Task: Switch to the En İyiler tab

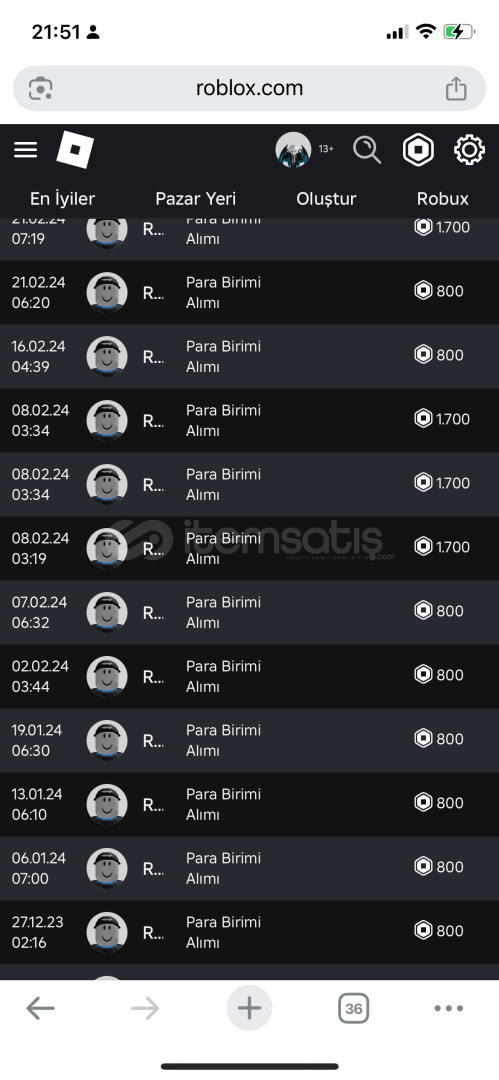Action: [x=63, y=198]
